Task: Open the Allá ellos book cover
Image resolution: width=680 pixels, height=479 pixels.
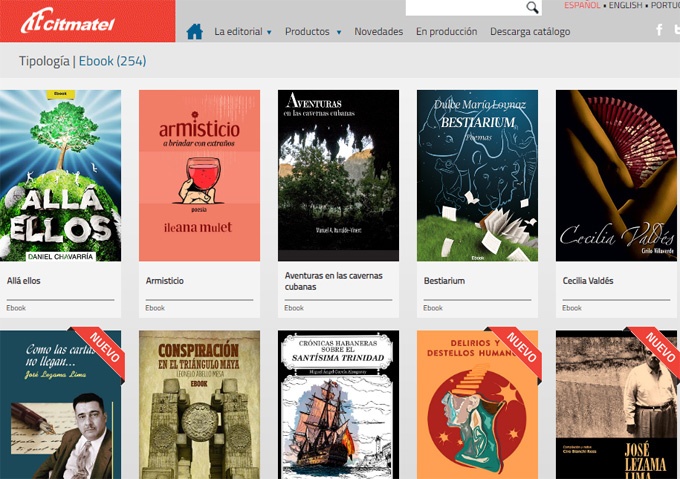Action: click(60, 176)
